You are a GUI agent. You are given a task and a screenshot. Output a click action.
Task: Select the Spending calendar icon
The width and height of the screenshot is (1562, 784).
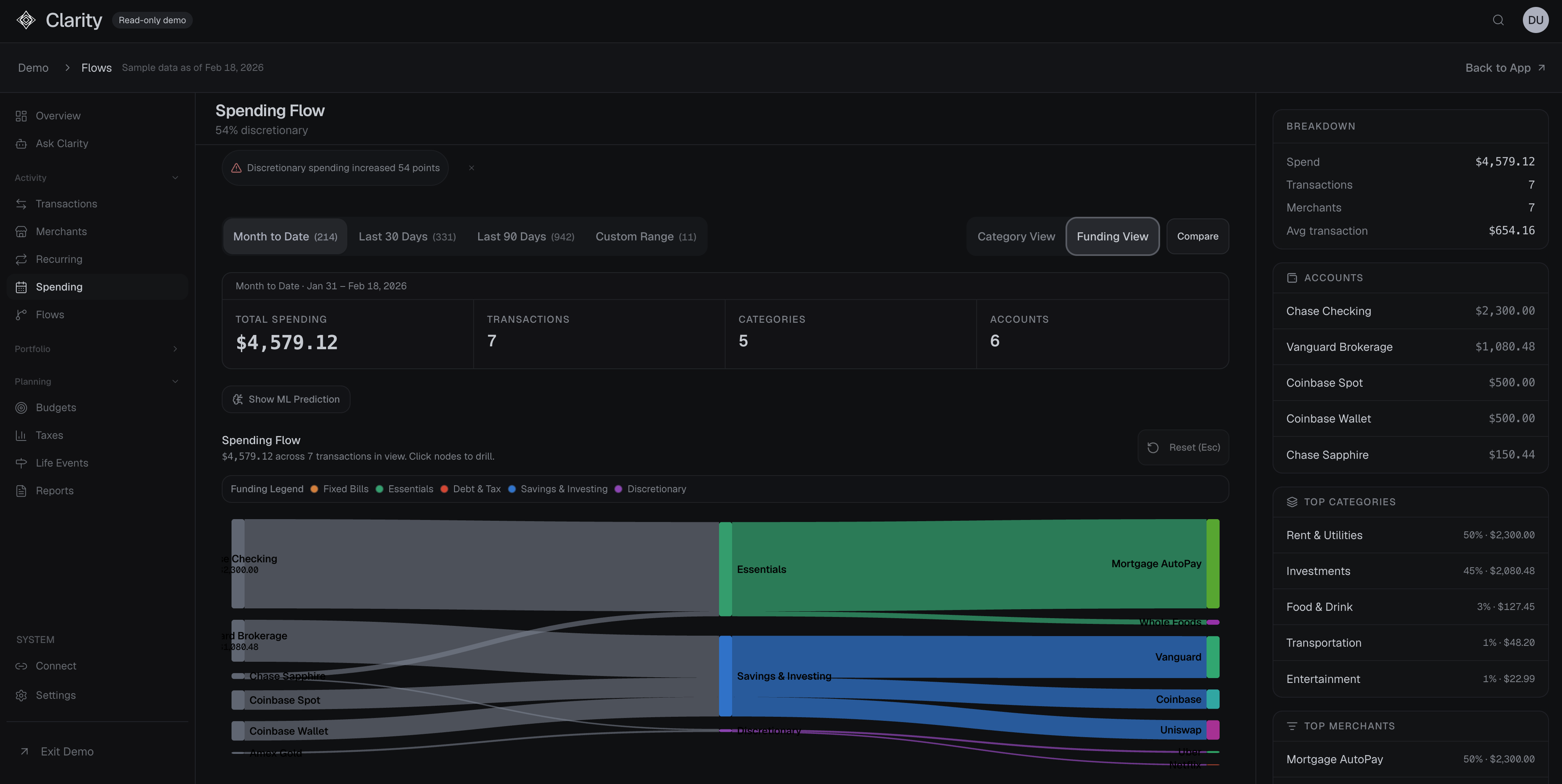21,286
